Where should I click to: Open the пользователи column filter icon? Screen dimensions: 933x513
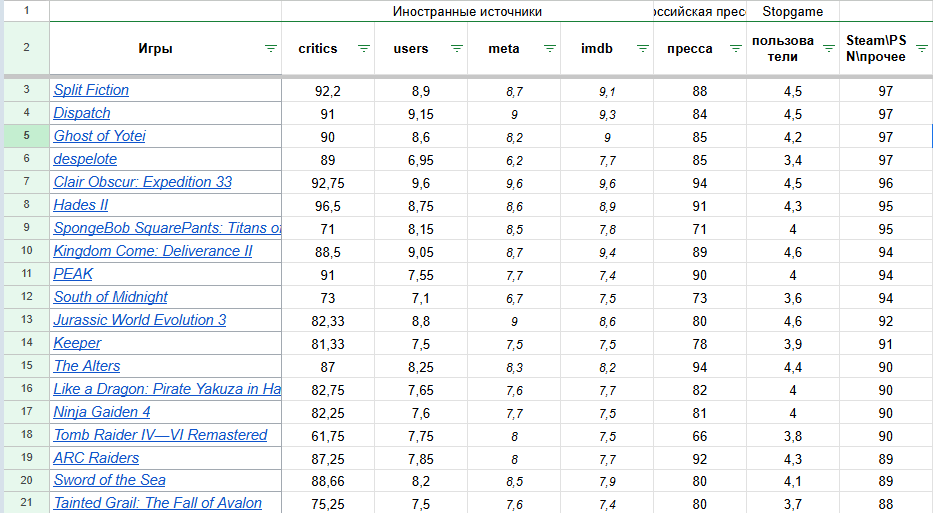[828, 48]
